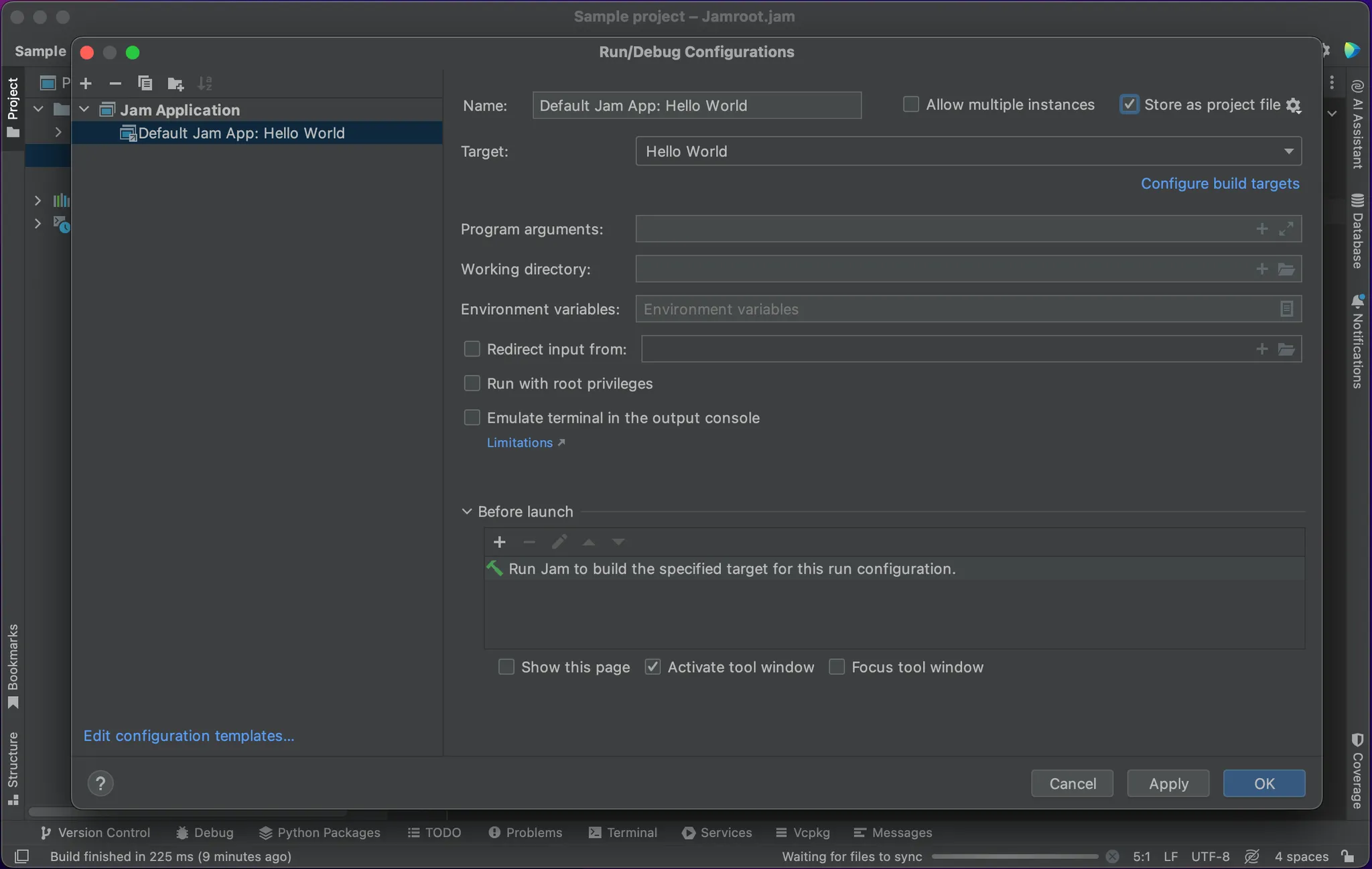
Task: Open the Database tool window
Action: (1357, 231)
